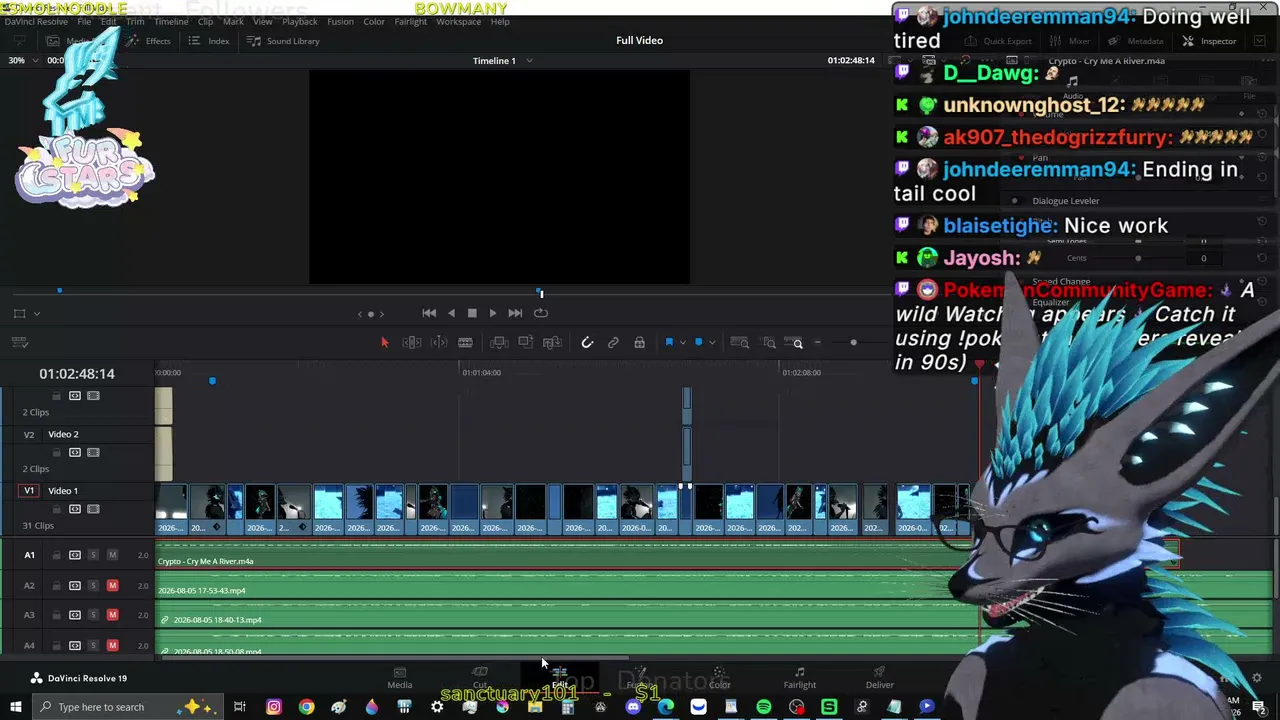Click the Play forward button
The width and height of the screenshot is (1280, 720).
[x=492, y=313]
